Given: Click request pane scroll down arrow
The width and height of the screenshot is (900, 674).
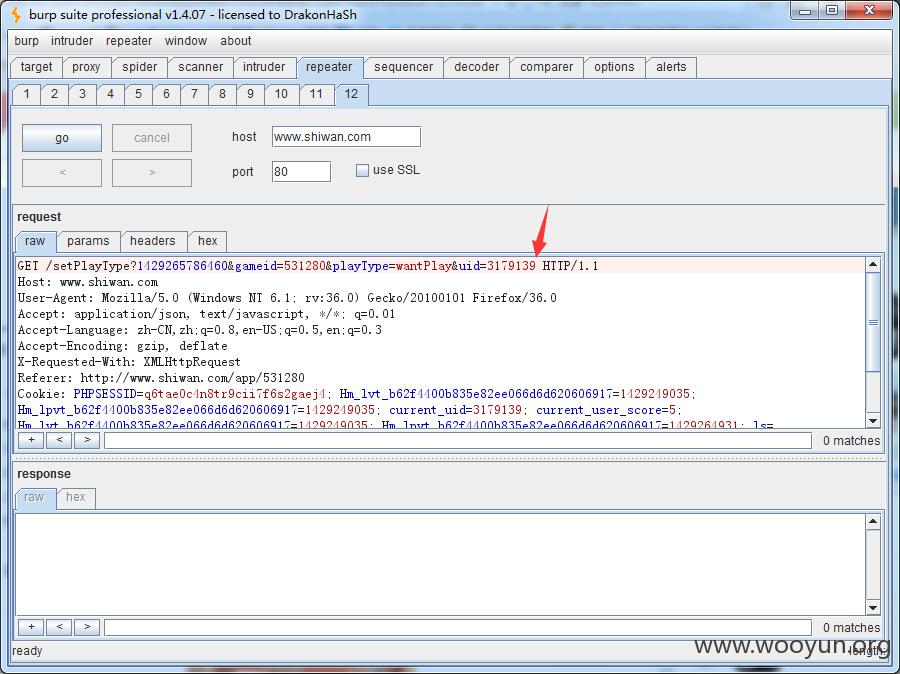Looking at the screenshot, I should click(x=873, y=421).
